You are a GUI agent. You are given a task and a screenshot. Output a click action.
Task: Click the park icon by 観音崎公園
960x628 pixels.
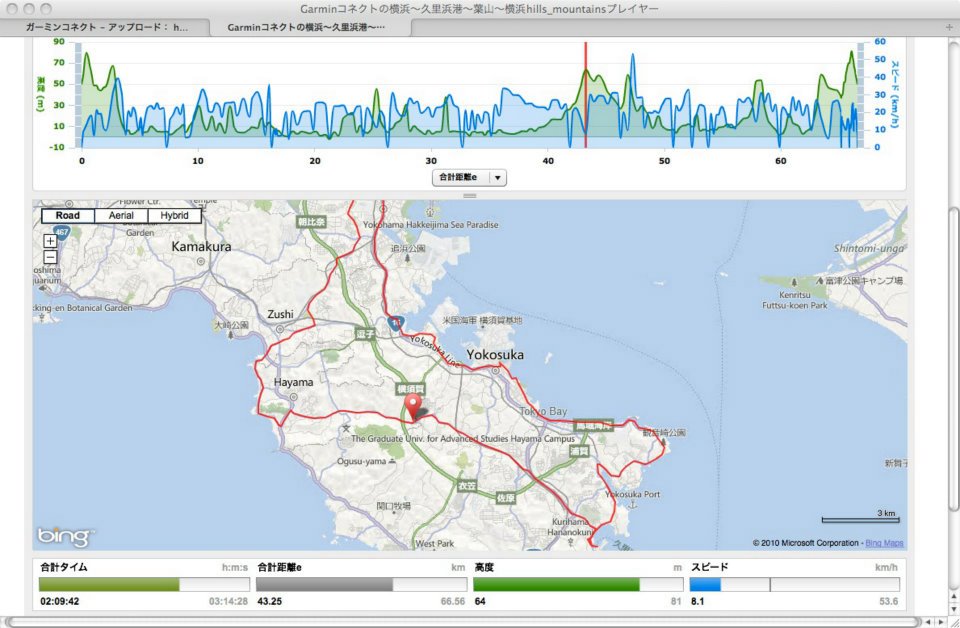[x=664, y=441]
